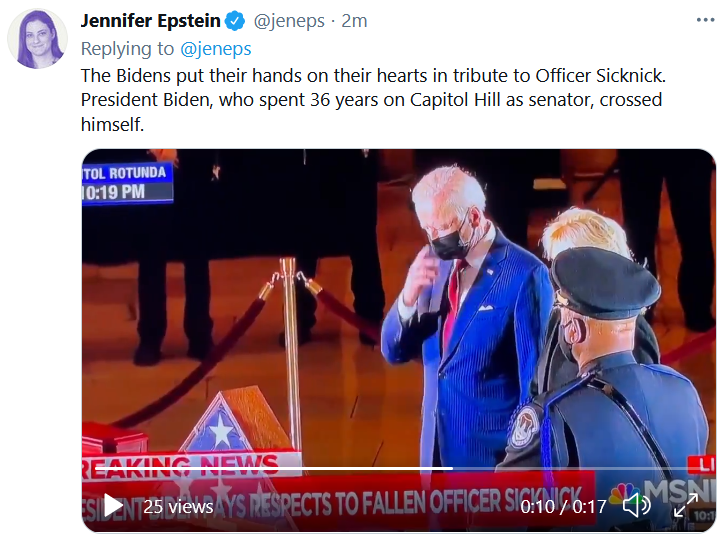
Task: Click the Breaking News banner in video
Action: 180,467
